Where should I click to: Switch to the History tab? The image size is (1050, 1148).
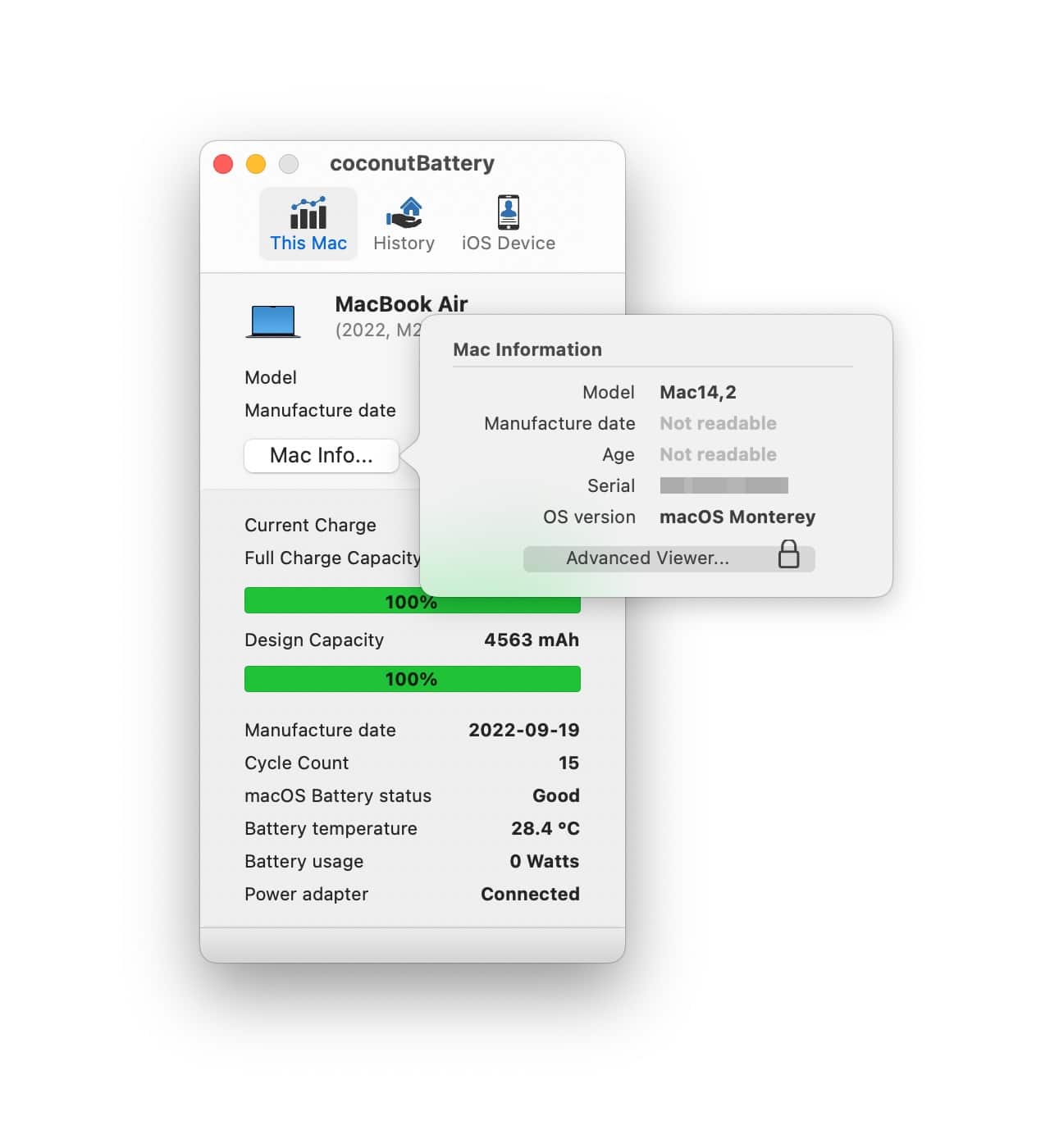(x=404, y=224)
